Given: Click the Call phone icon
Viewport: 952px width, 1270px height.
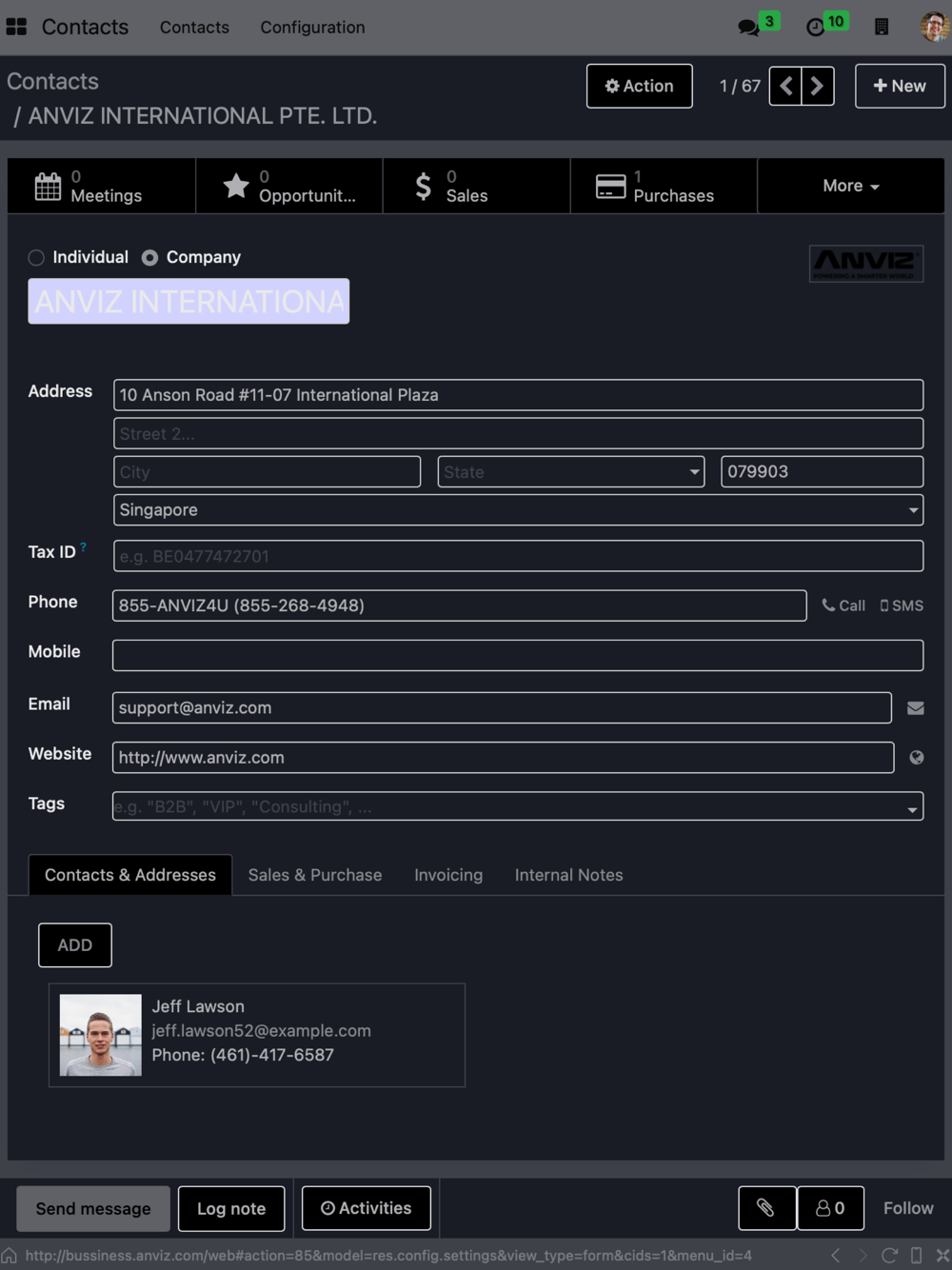Looking at the screenshot, I should (x=843, y=605).
